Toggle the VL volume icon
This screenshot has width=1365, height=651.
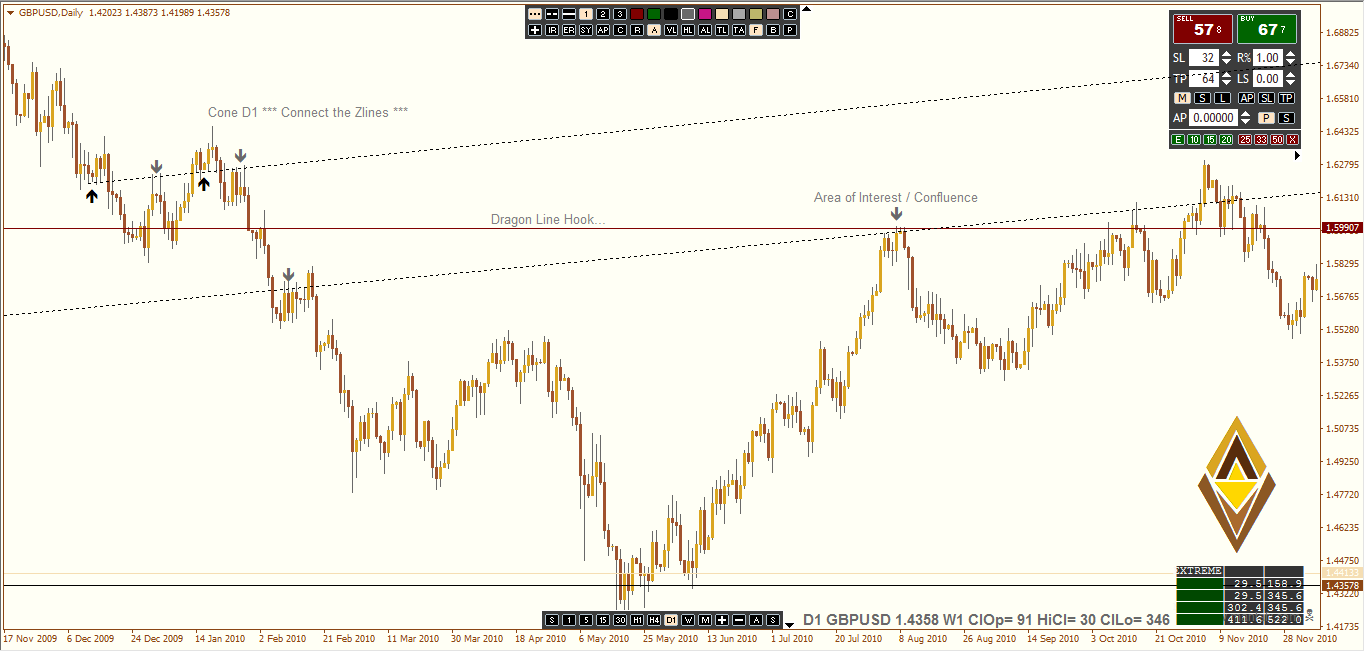[671, 29]
